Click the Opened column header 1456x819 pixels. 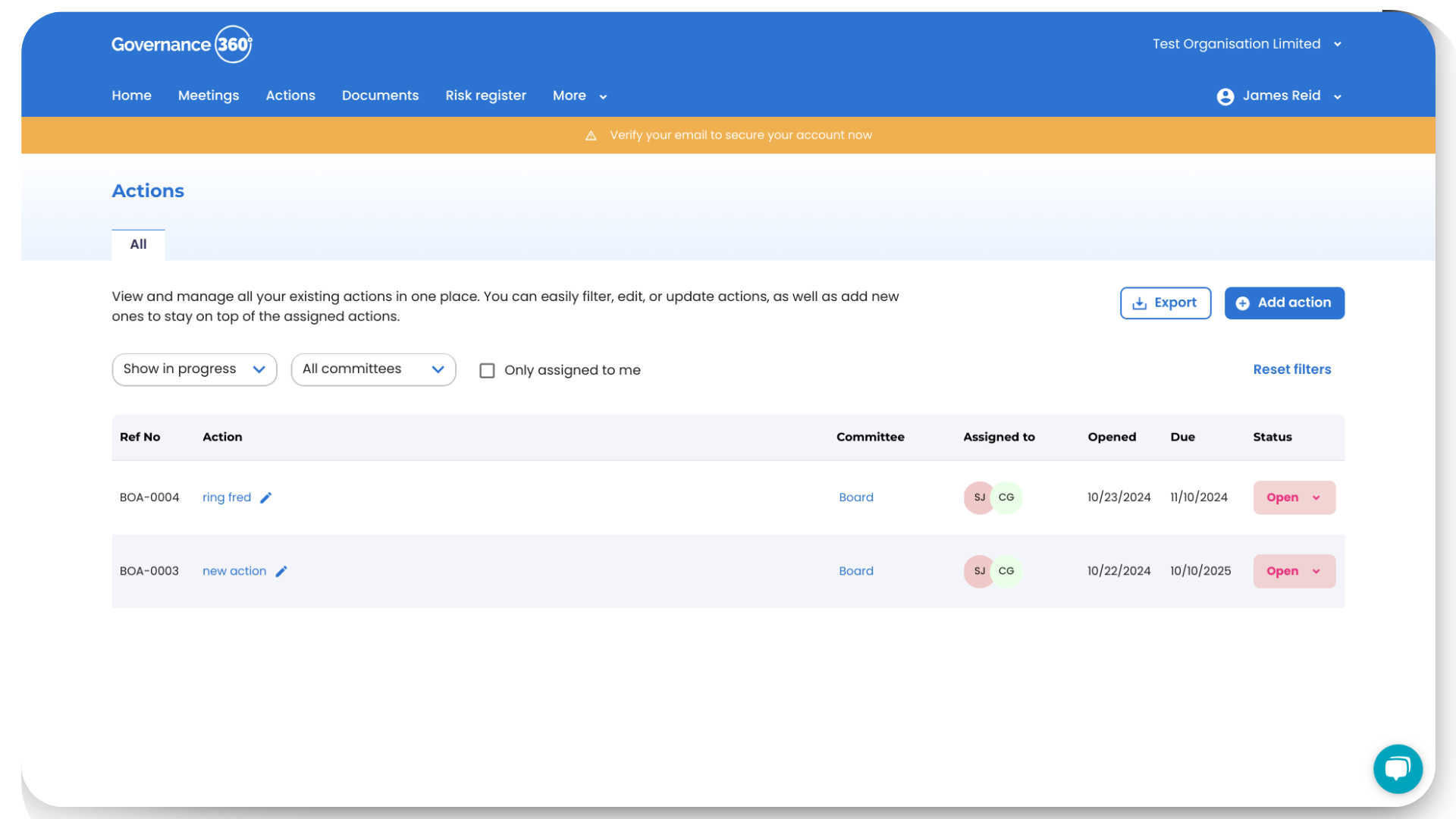(1112, 437)
